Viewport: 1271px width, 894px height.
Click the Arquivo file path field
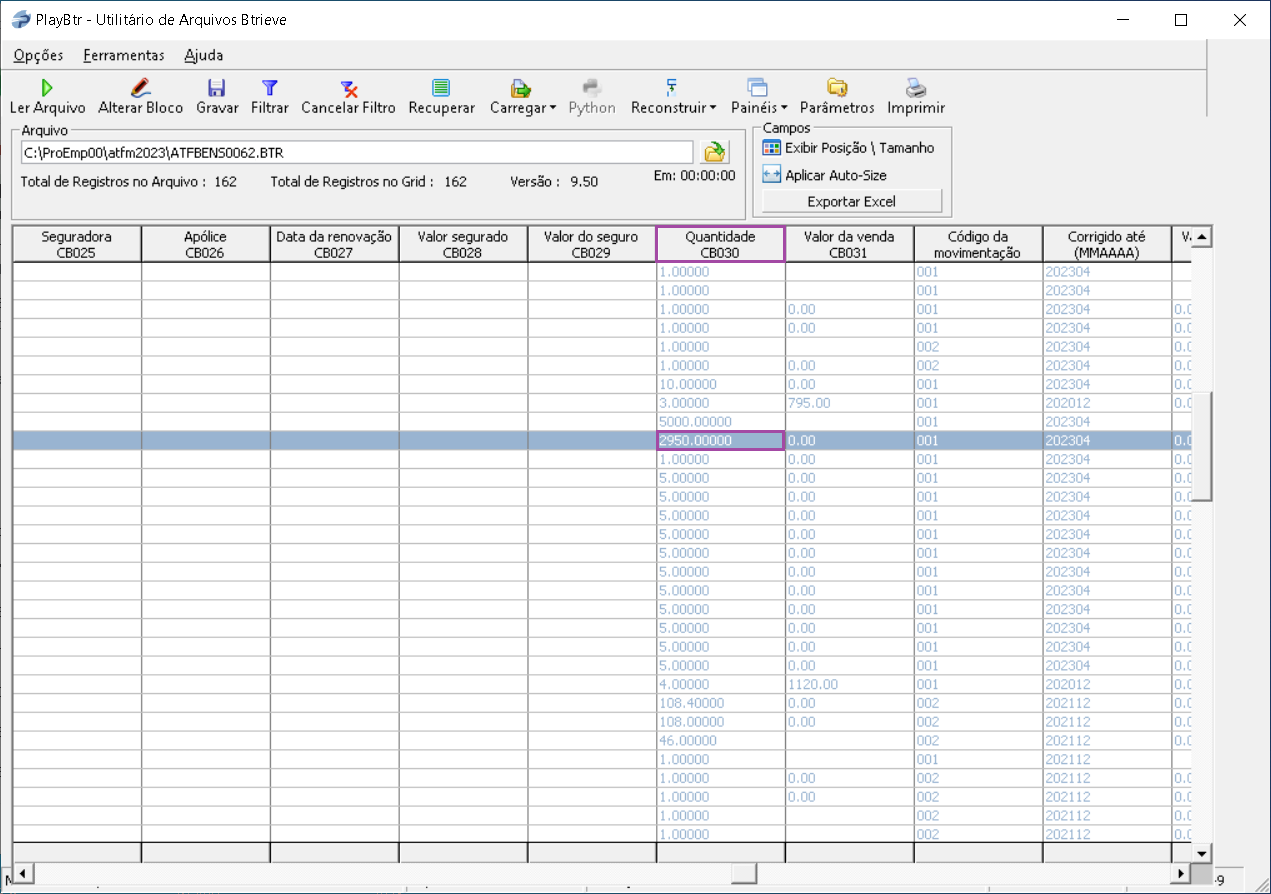(x=356, y=152)
